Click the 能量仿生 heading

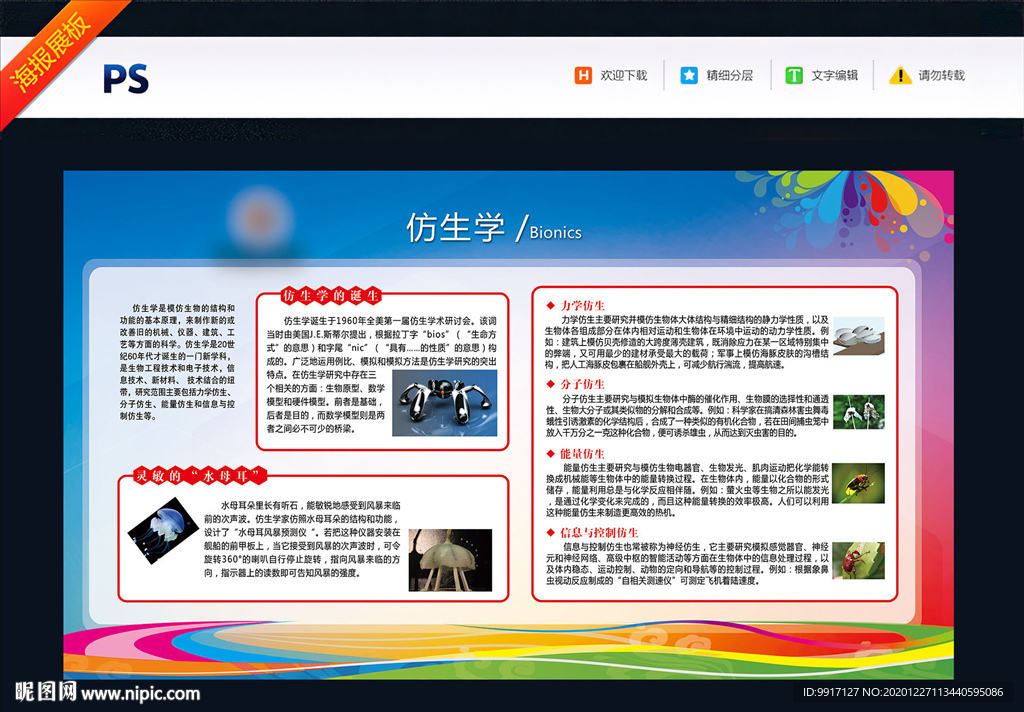[582, 453]
